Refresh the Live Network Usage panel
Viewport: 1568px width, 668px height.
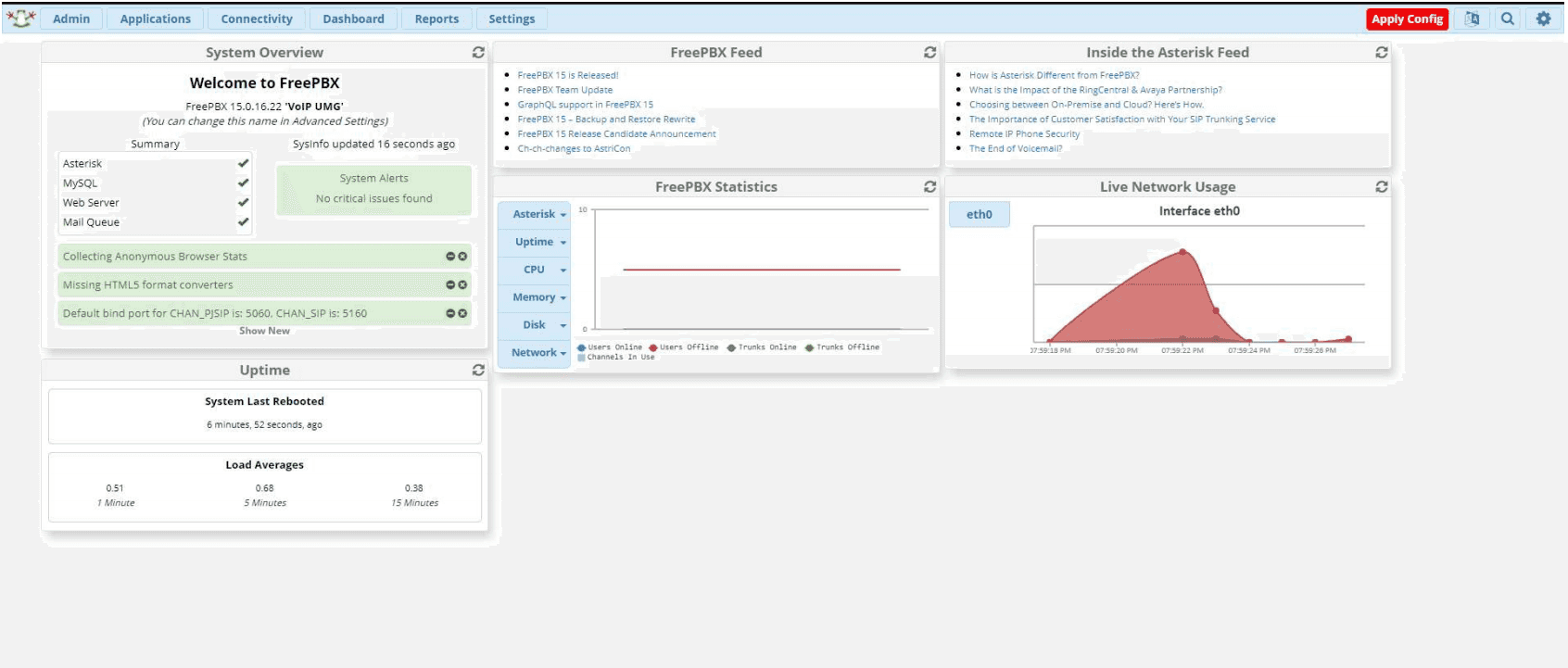coord(1382,187)
